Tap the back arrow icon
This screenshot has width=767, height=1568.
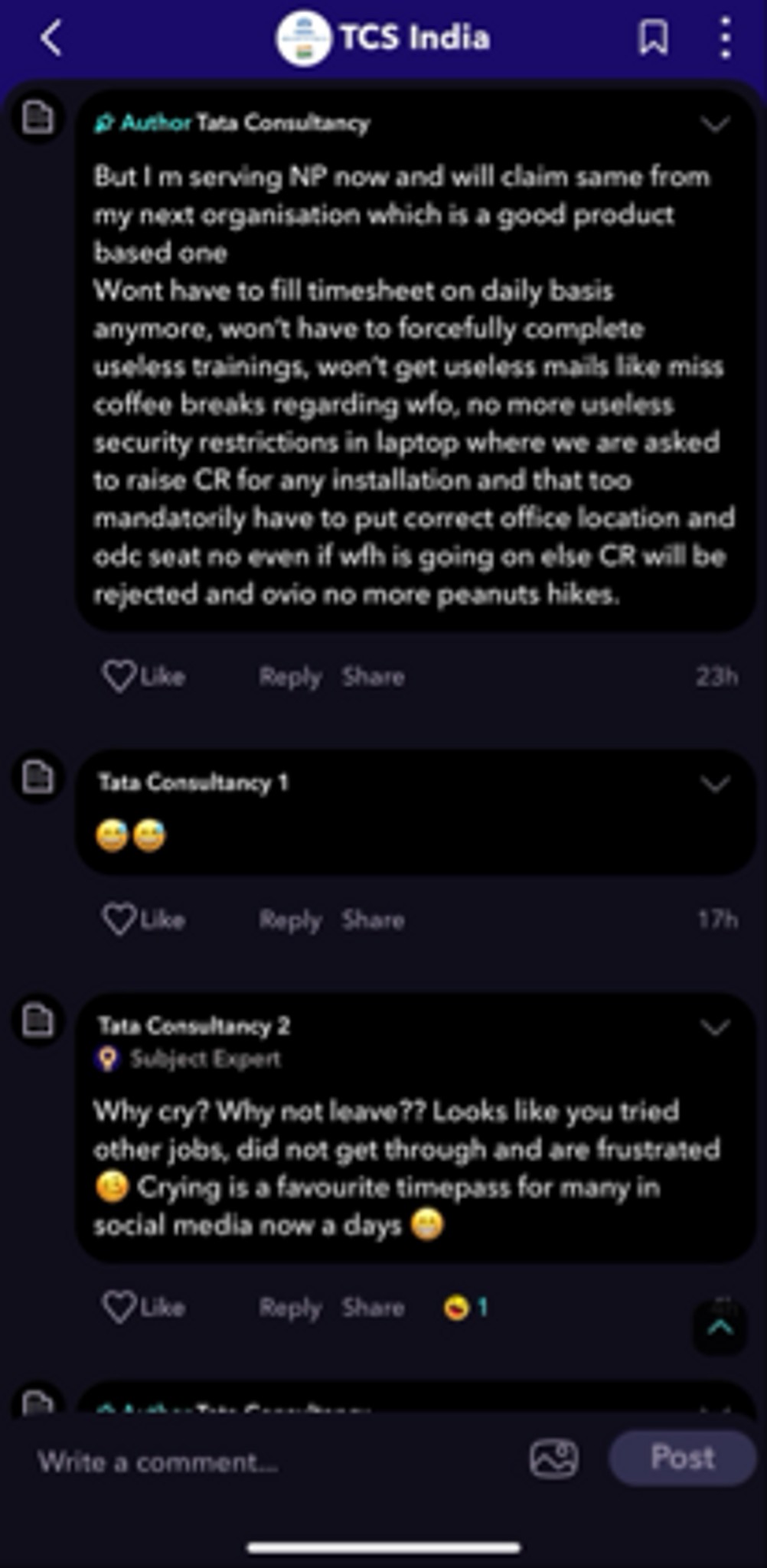click(51, 38)
